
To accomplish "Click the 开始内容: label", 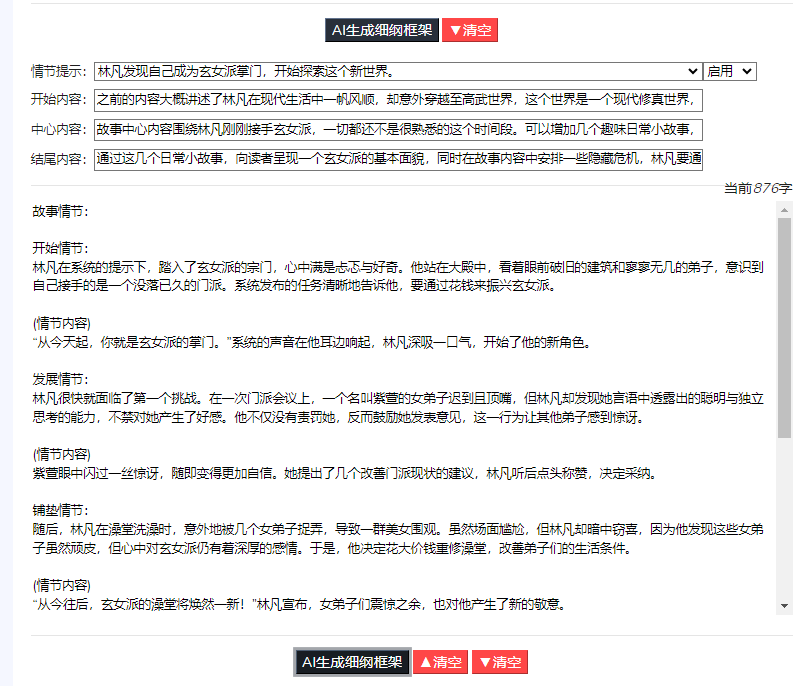I will (59, 99).
